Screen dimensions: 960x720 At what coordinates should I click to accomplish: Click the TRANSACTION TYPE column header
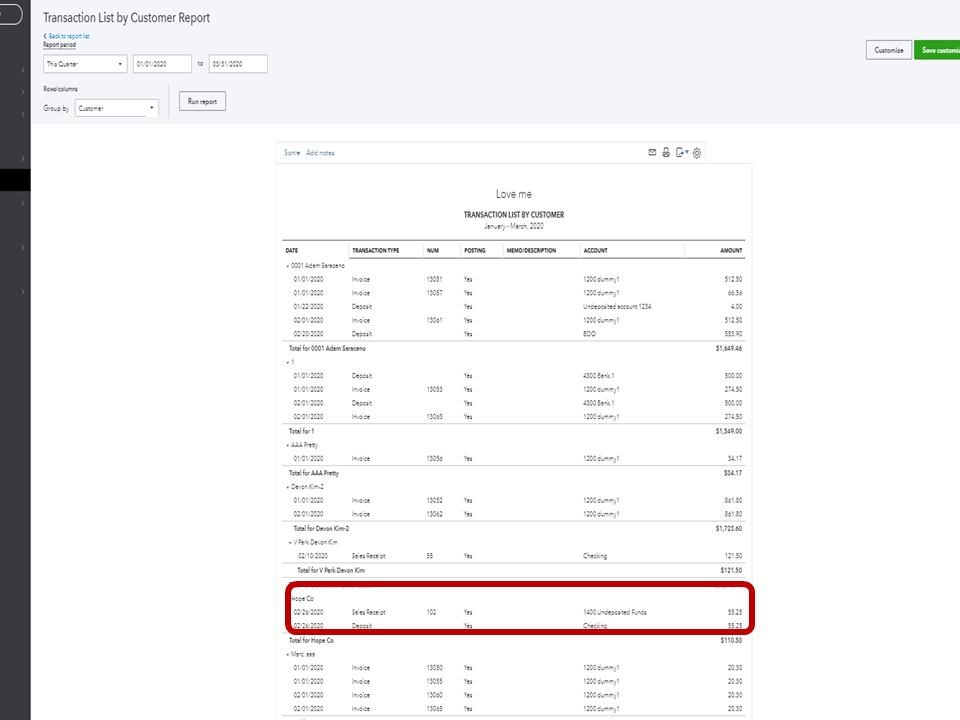point(376,250)
